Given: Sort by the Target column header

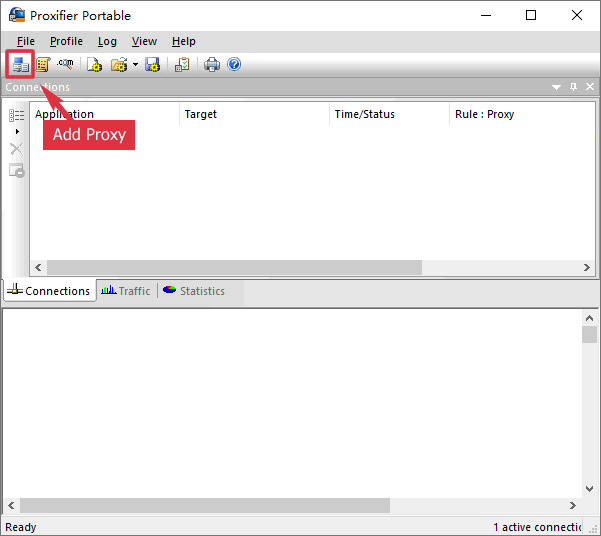Looking at the screenshot, I should click(255, 114).
